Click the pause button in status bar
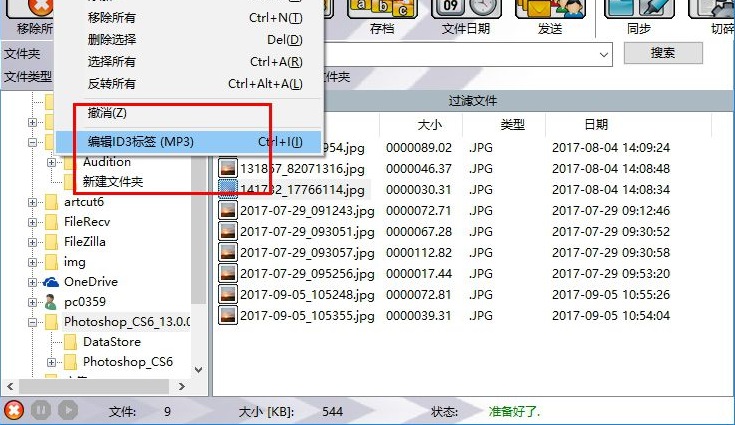The width and height of the screenshot is (735, 425). coord(41,411)
